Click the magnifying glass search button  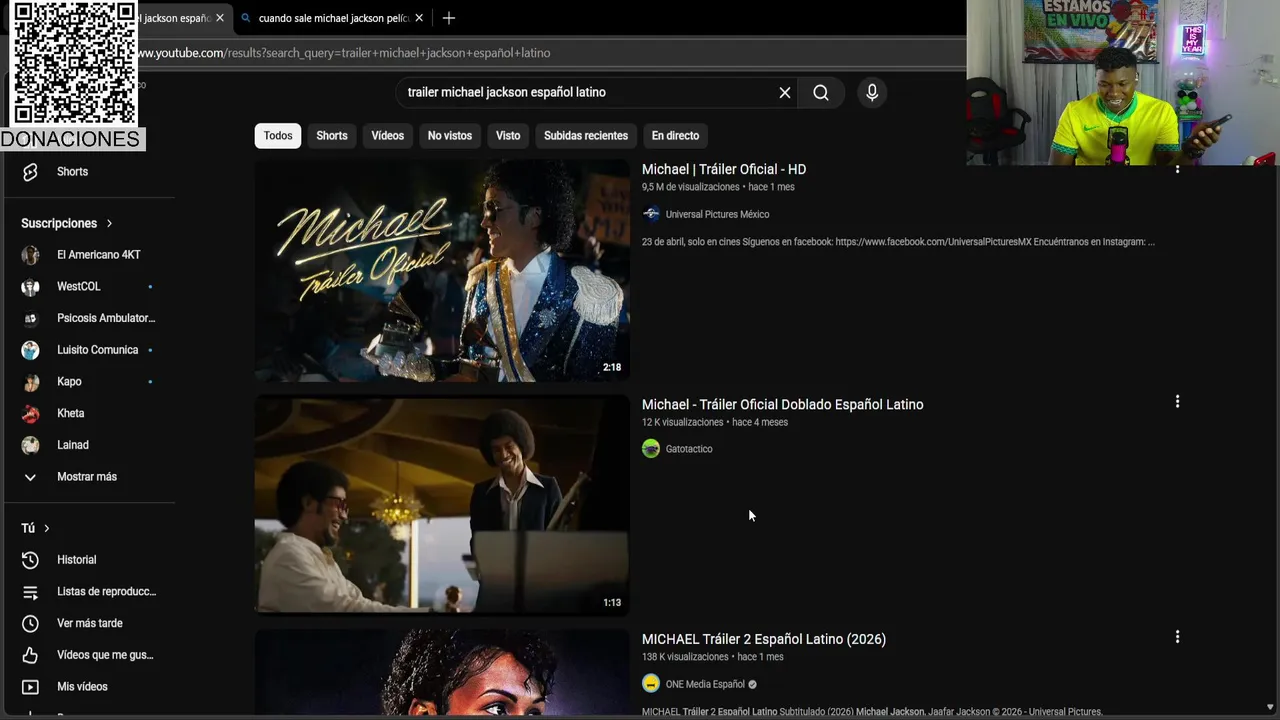click(821, 92)
